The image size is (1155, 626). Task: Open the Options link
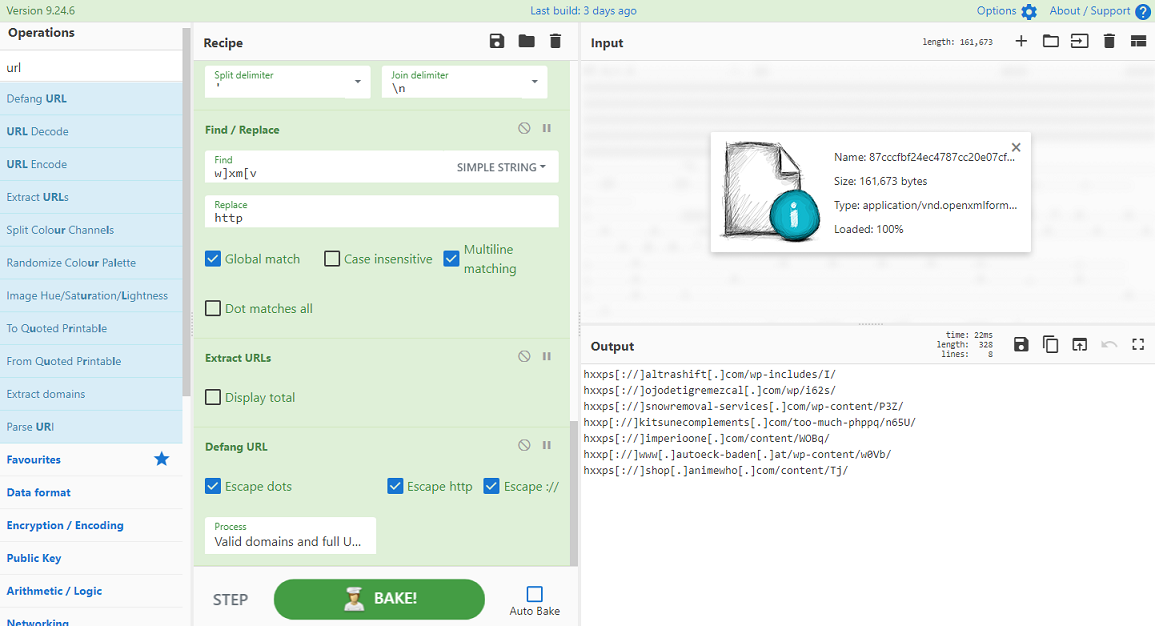pos(996,11)
